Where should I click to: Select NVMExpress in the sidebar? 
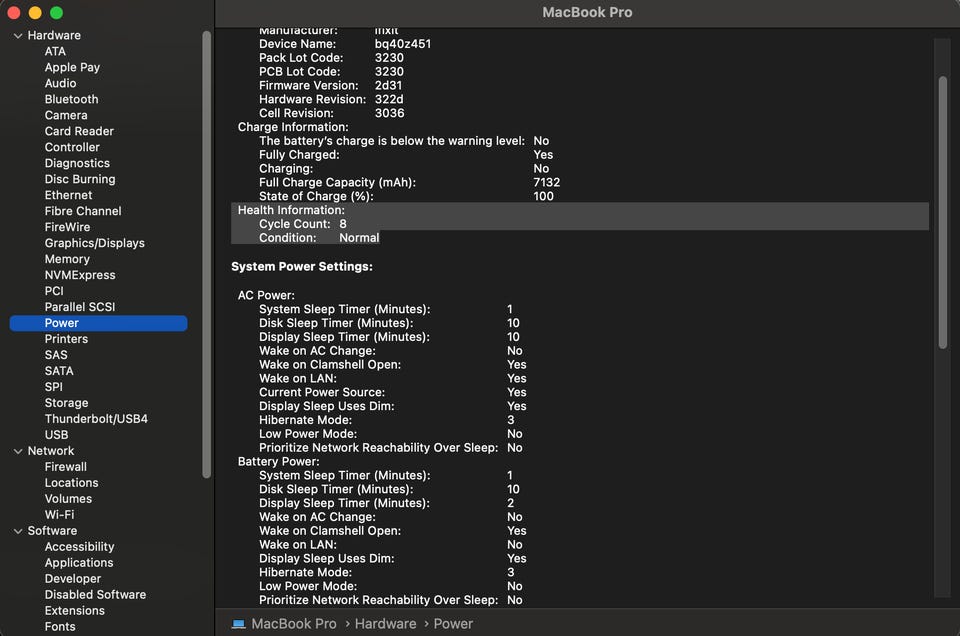click(x=80, y=275)
